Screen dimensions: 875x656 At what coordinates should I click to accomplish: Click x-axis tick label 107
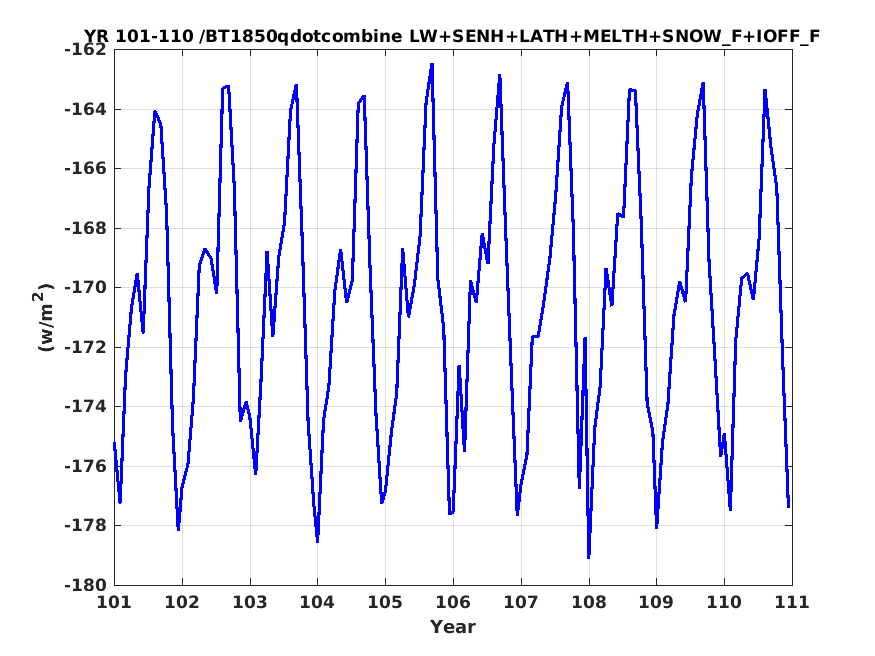521,602
